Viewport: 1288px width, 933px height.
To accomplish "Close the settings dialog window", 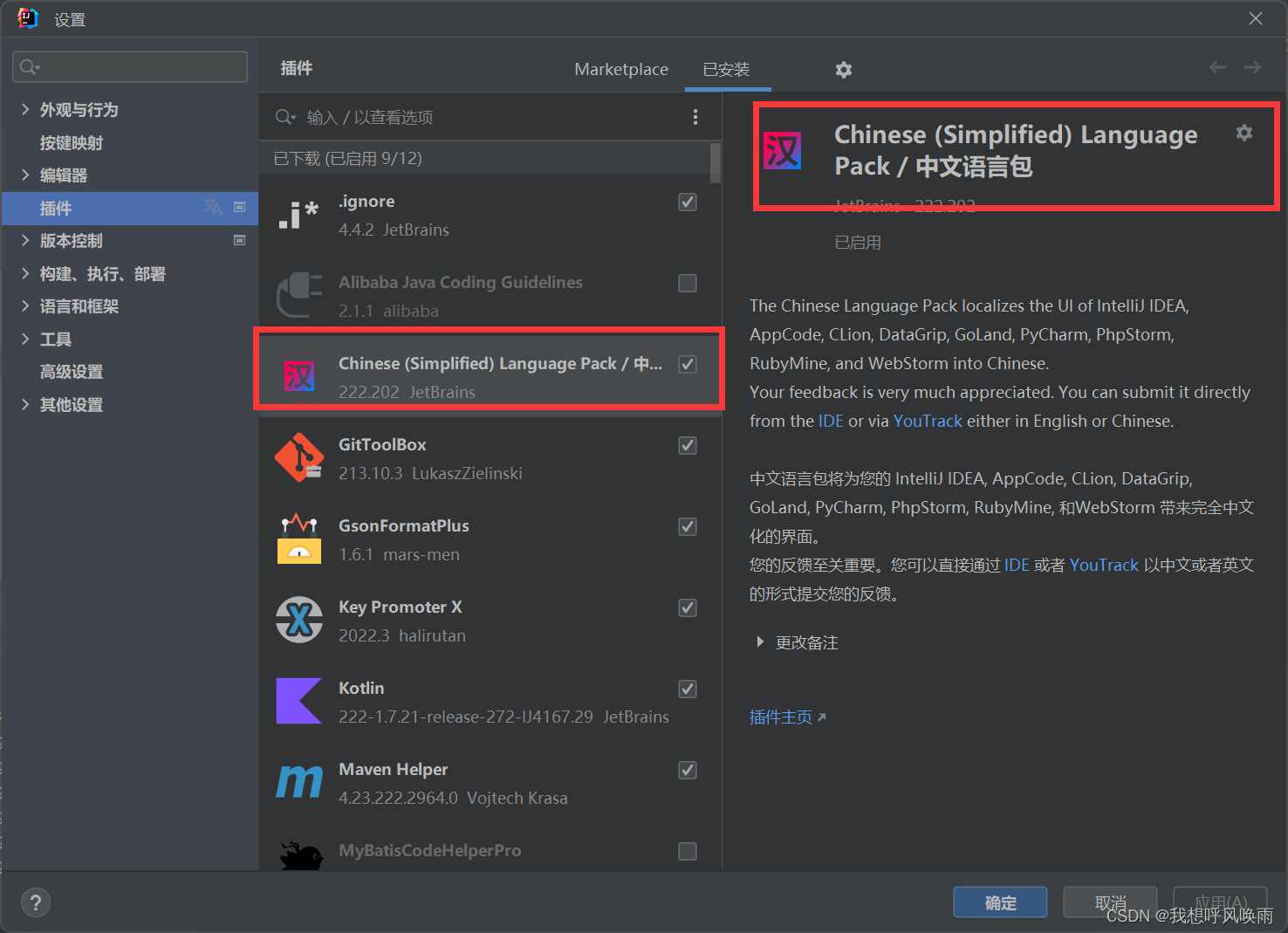I will tap(1256, 18).
